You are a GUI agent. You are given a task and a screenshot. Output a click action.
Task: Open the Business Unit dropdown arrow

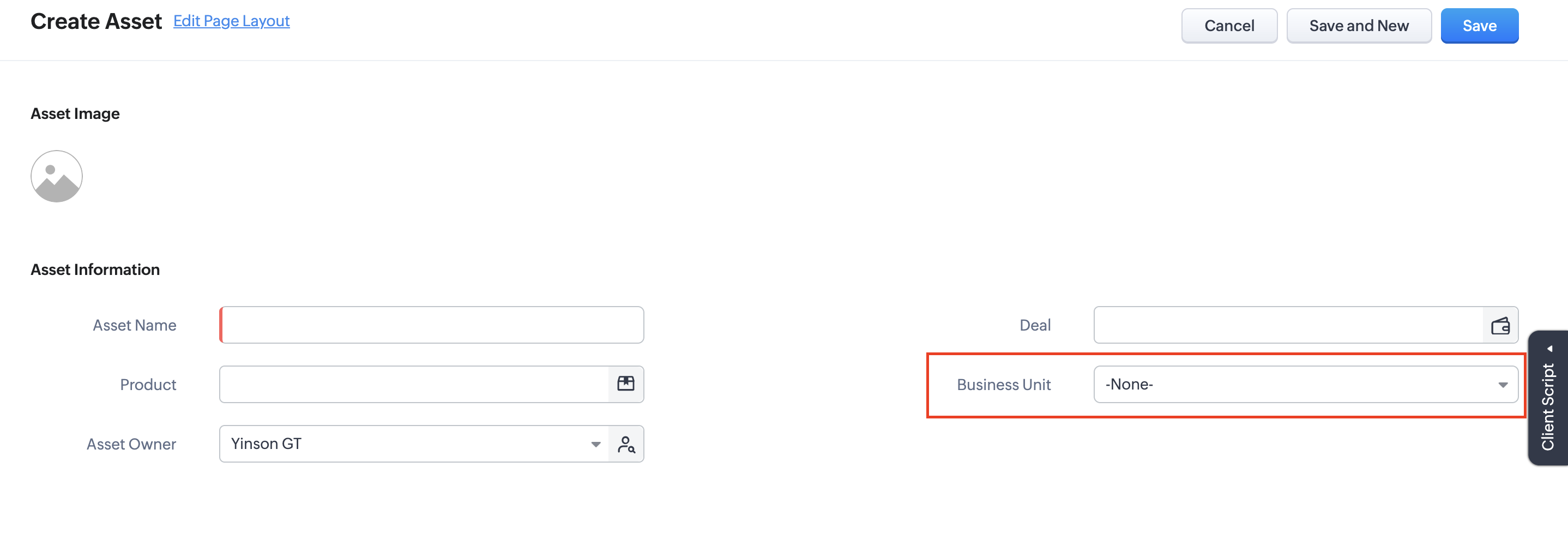tap(1502, 385)
